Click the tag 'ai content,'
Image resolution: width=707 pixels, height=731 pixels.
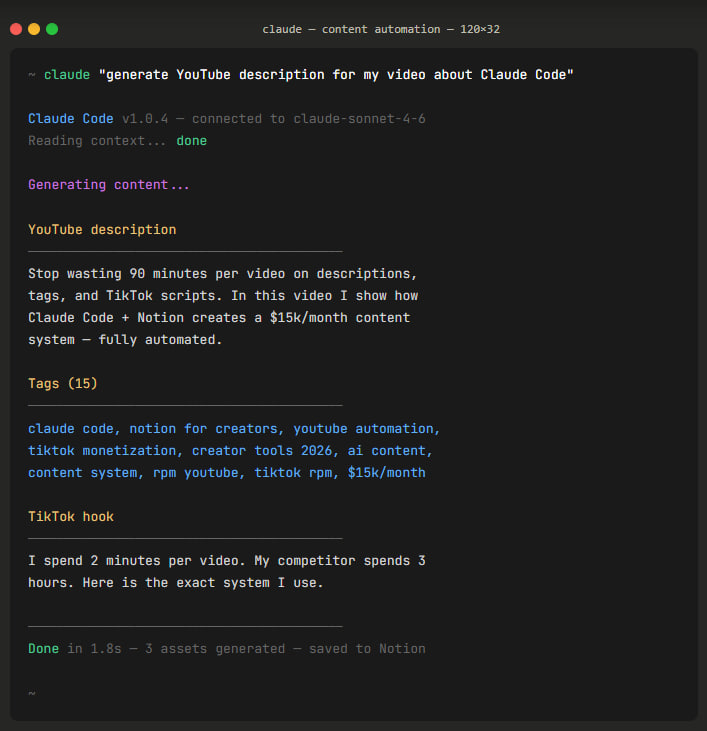pyautogui.click(x=390, y=450)
